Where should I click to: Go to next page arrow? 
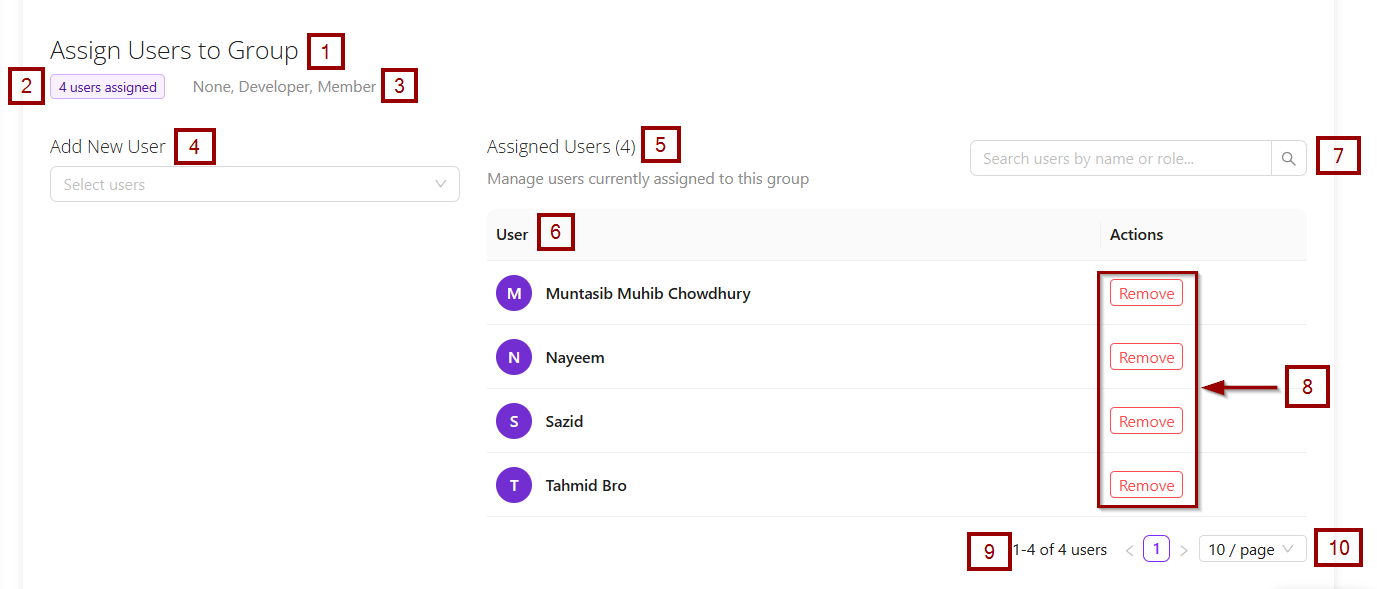[x=1184, y=550]
